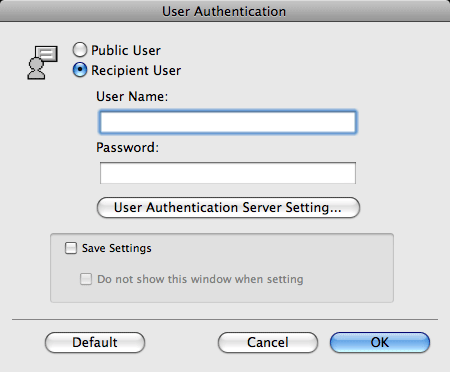
Task: Enable the Save Settings checkbox
Action: (71, 248)
